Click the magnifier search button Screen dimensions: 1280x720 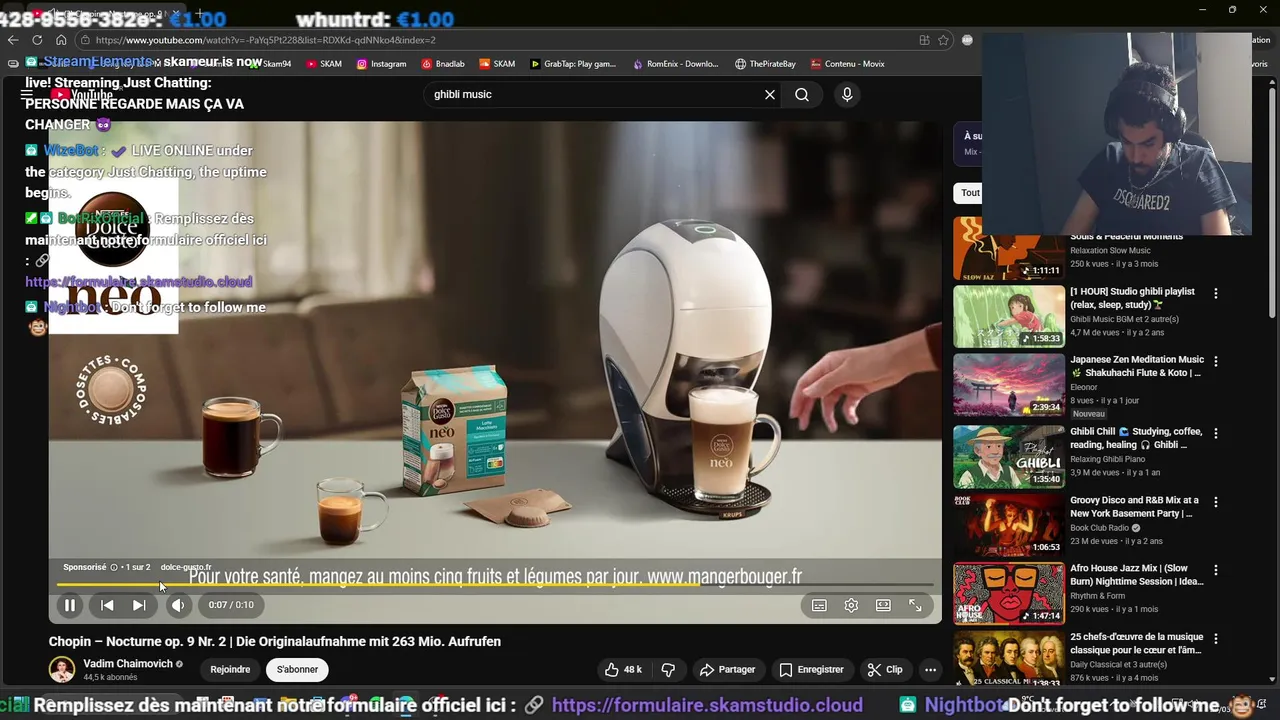(802, 94)
